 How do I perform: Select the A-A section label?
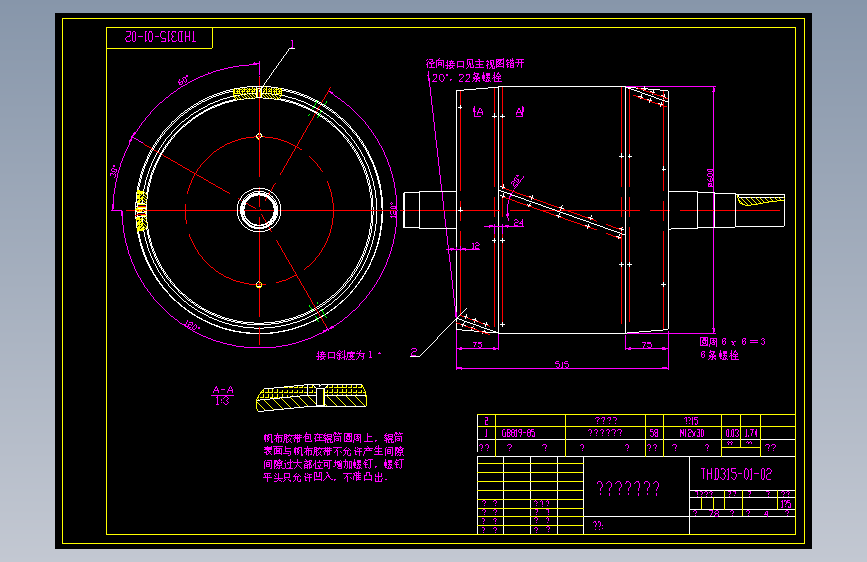click(223, 390)
